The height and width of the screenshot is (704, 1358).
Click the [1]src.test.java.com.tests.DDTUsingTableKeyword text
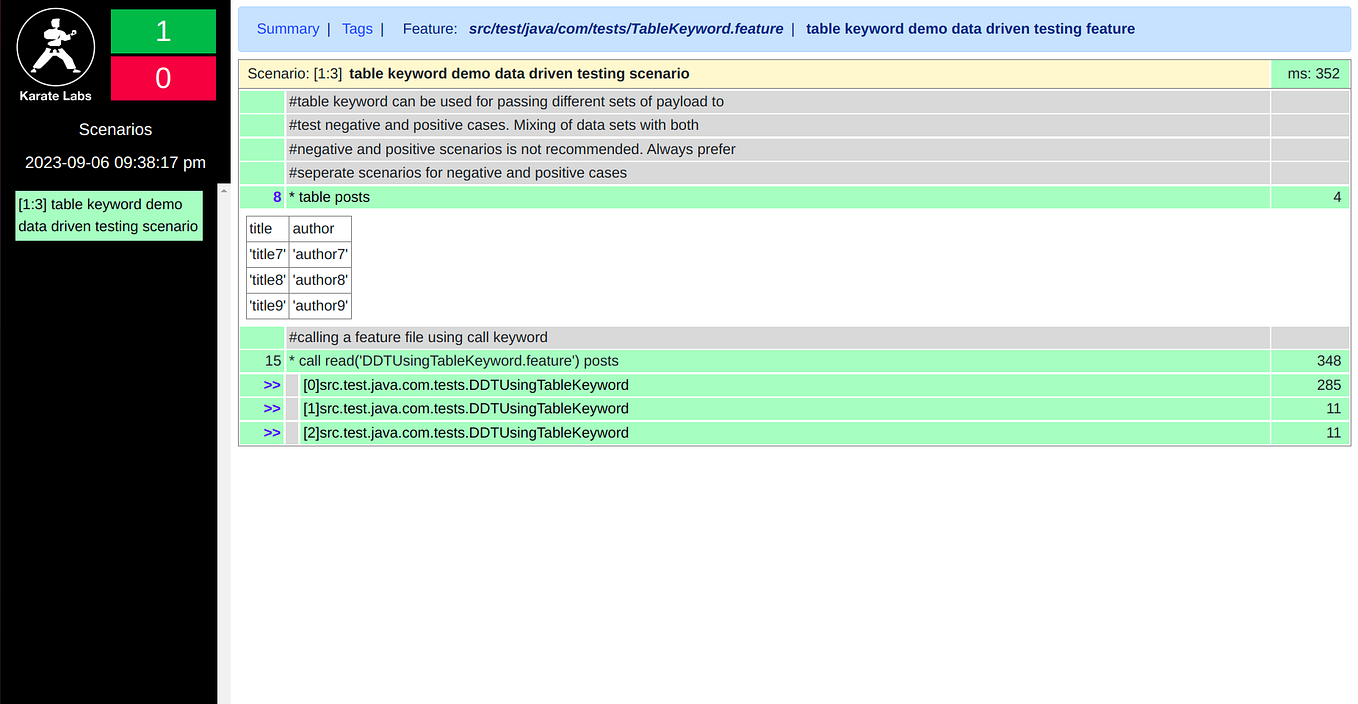click(466, 408)
